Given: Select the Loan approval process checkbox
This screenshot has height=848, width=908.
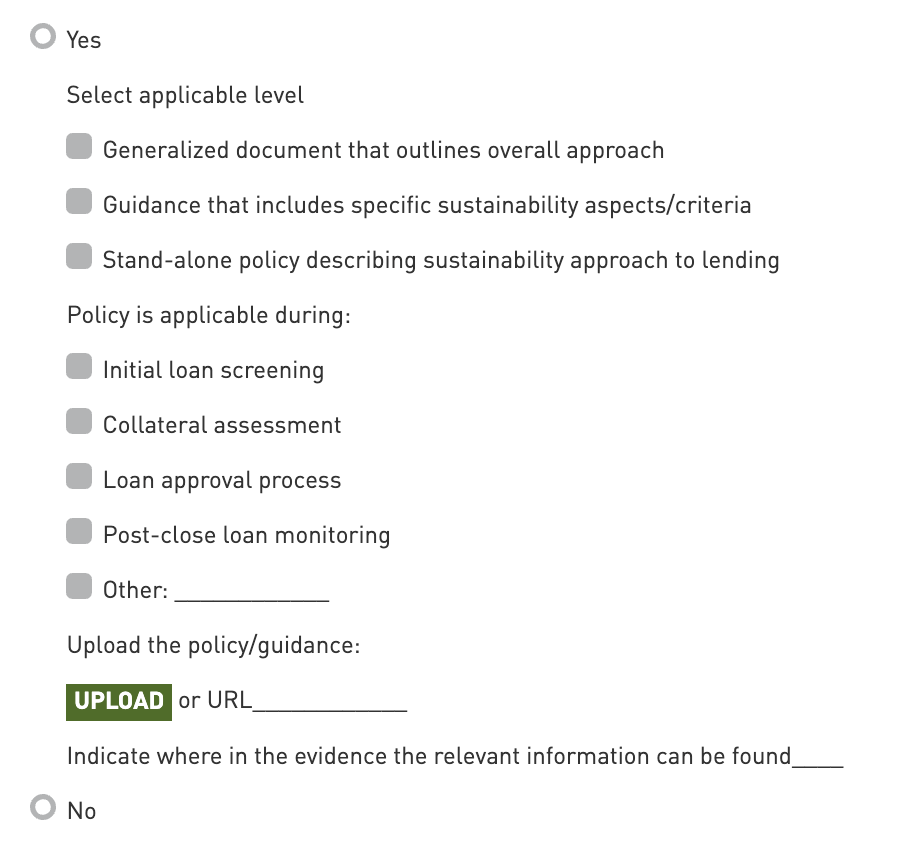Looking at the screenshot, I should [x=80, y=478].
